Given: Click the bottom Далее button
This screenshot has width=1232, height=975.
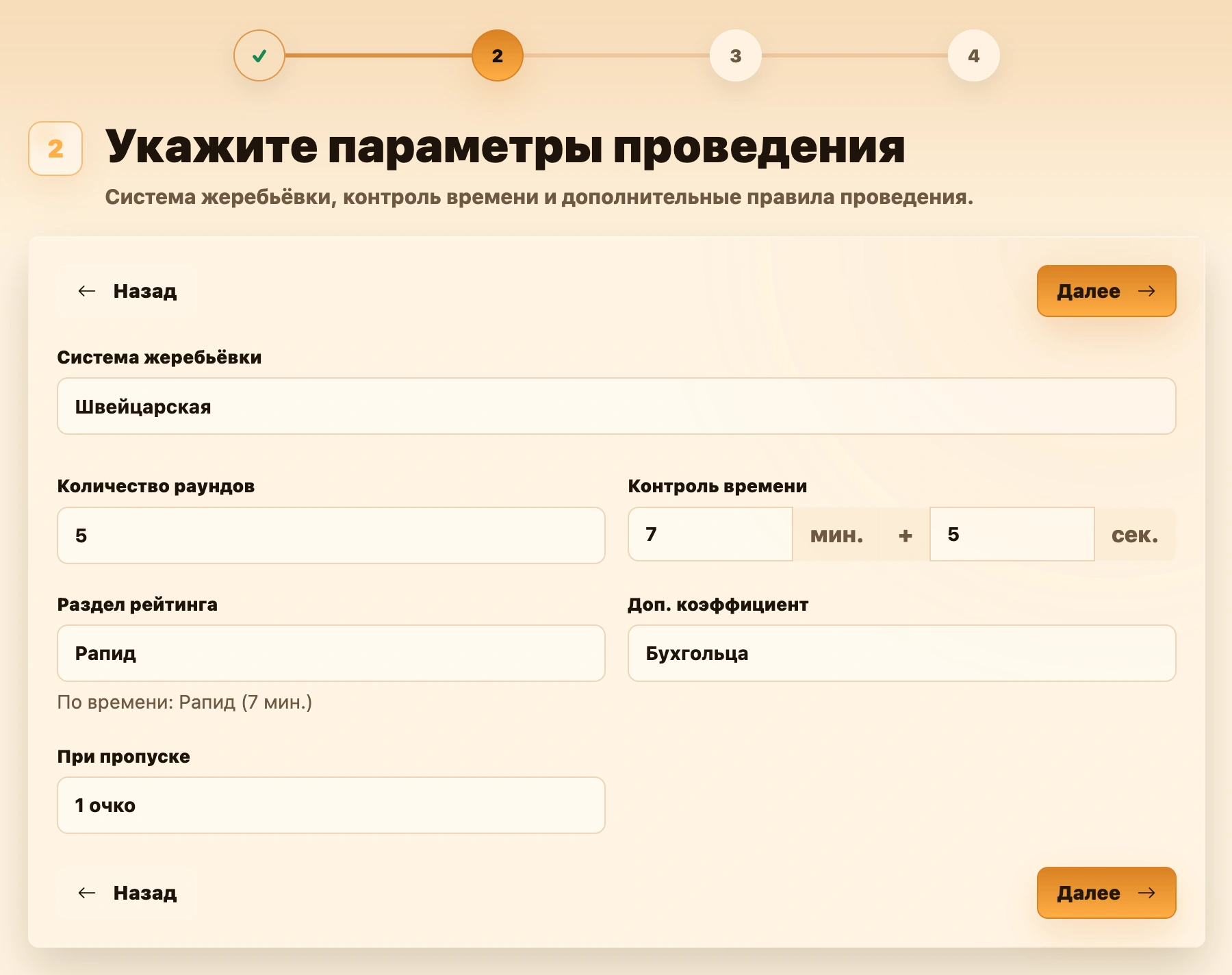Looking at the screenshot, I should (x=1107, y=893).
